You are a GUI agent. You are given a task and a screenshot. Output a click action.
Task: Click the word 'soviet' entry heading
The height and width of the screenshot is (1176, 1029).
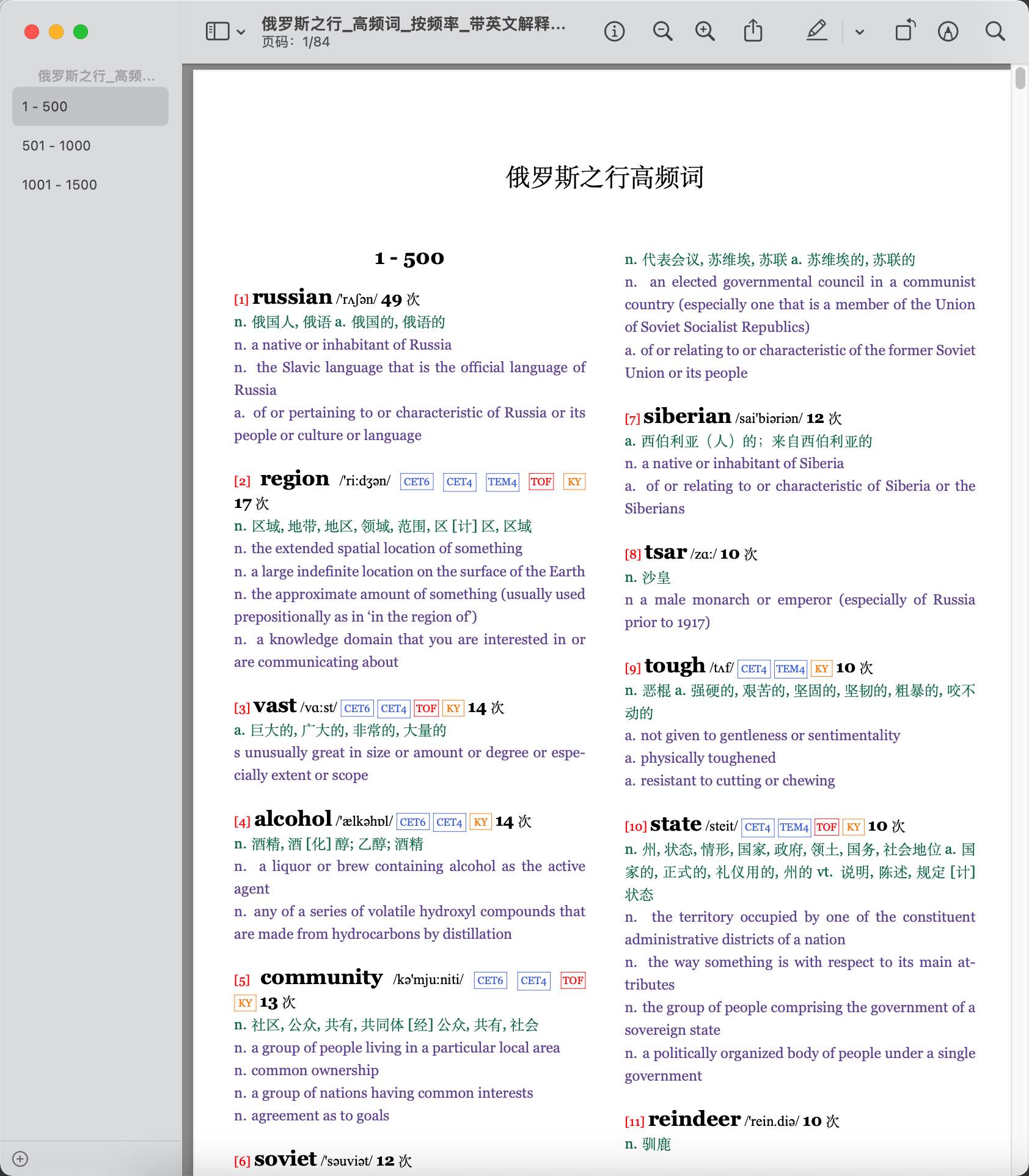point(285,1159)
